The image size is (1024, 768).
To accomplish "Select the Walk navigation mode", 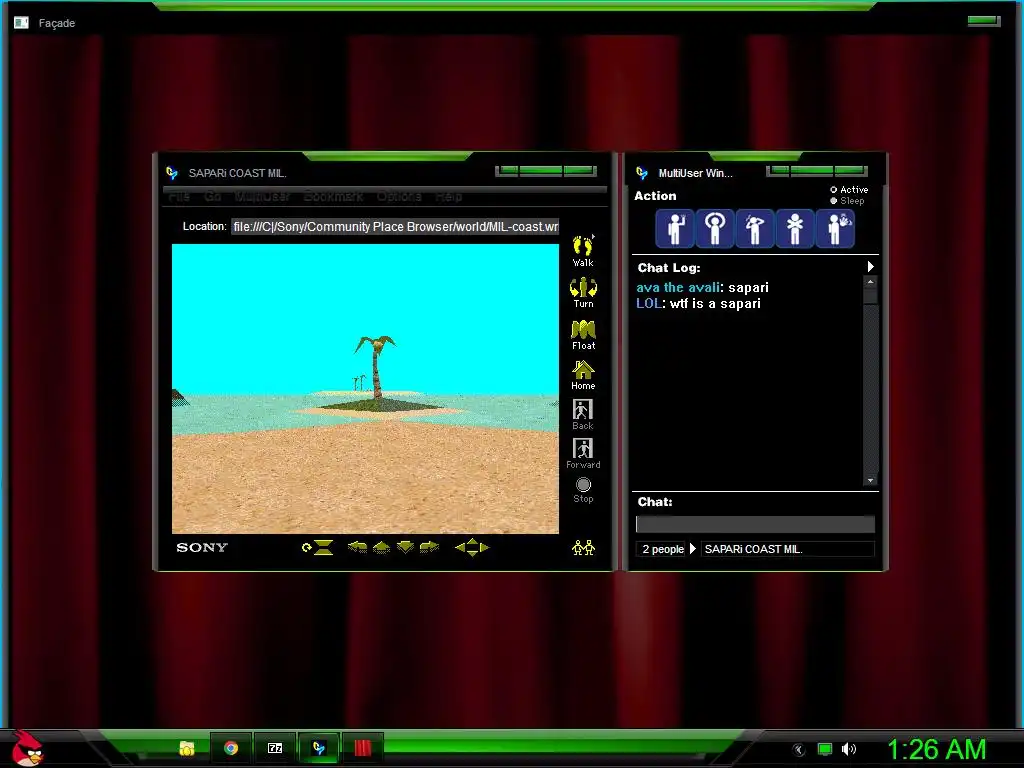I will 583,251.
